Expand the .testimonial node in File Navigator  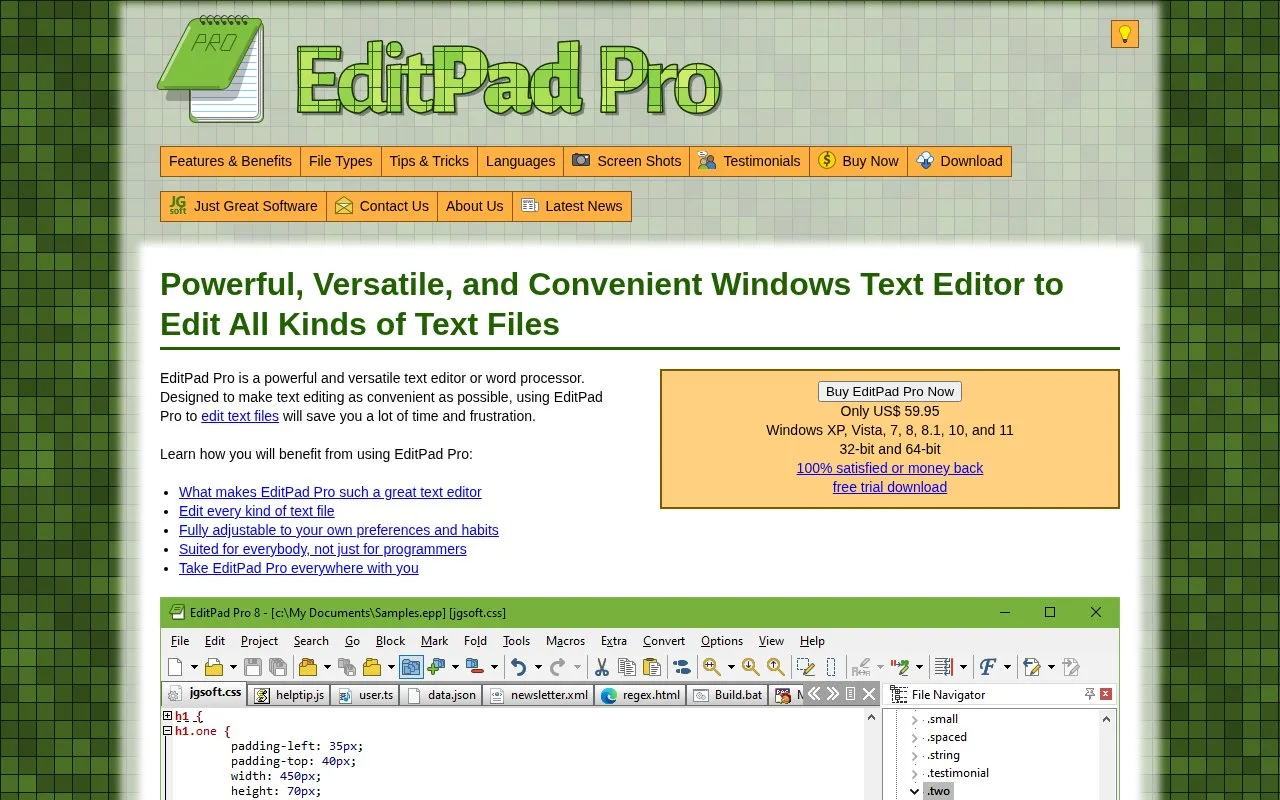[914, 773]
